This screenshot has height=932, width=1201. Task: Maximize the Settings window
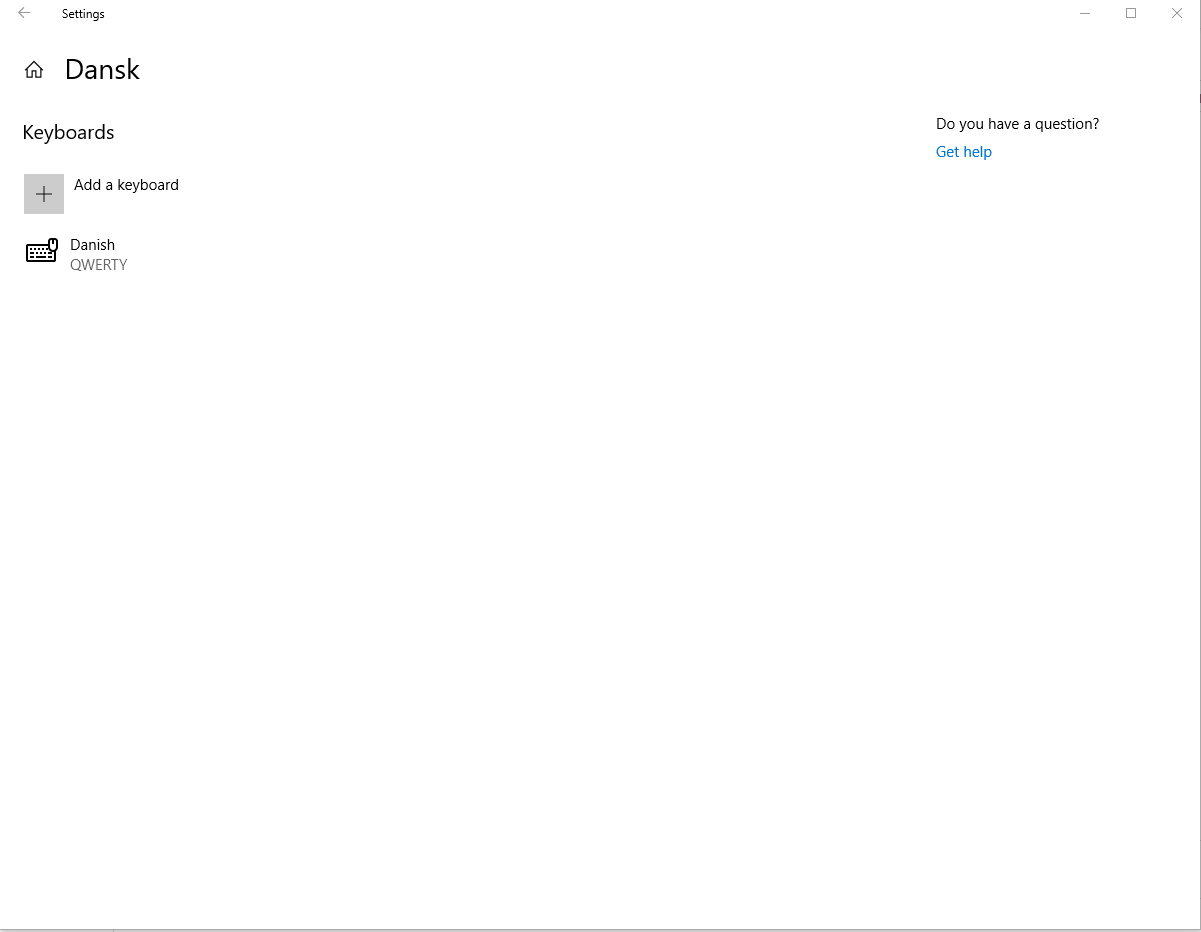click(x=1131, y=13)
